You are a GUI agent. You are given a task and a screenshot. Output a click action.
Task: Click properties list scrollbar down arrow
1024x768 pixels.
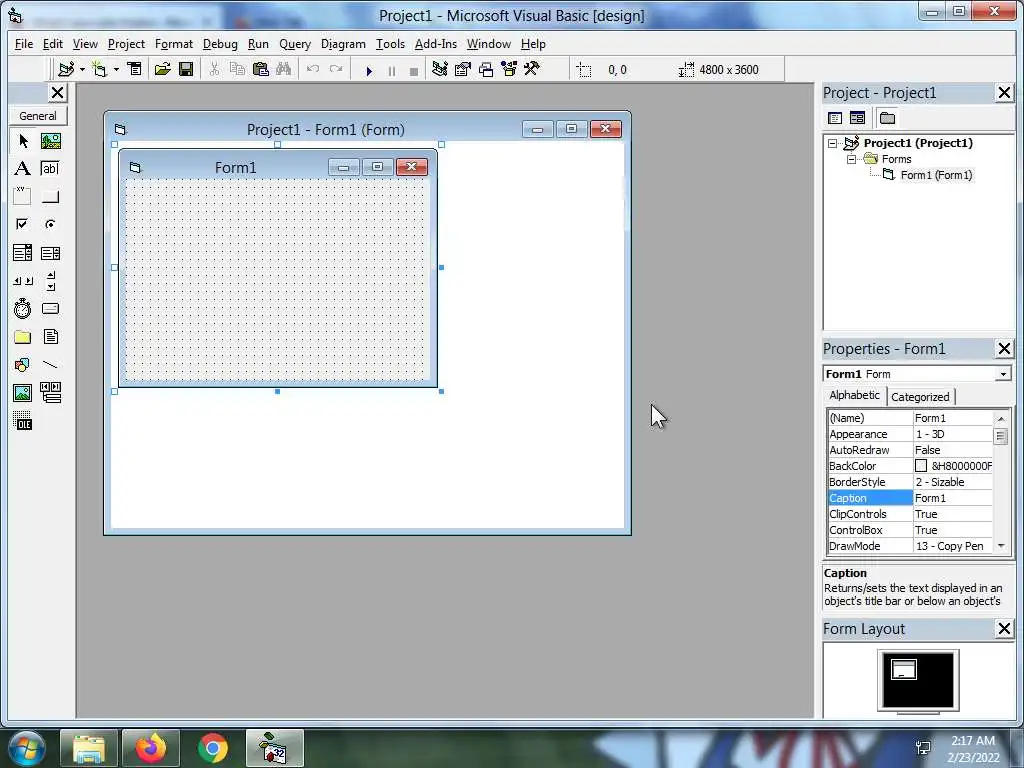click(1000, 546)
